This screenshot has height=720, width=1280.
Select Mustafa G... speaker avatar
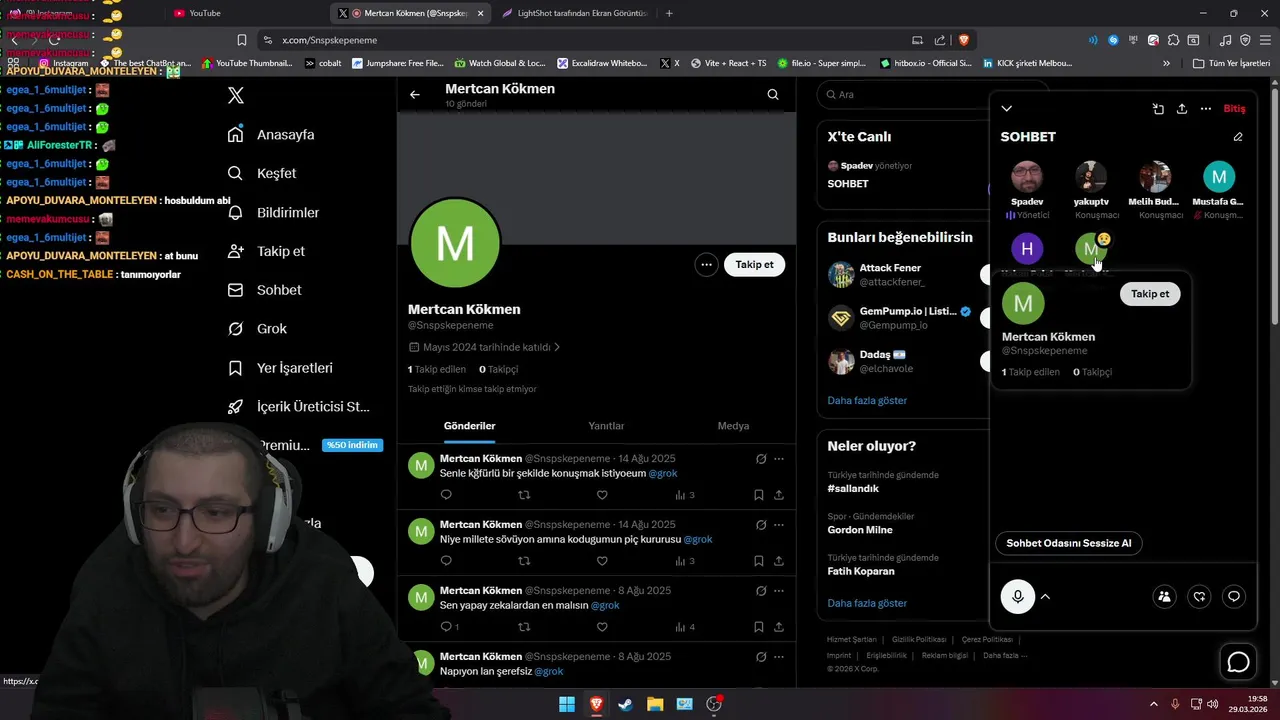coord(1219,177)
